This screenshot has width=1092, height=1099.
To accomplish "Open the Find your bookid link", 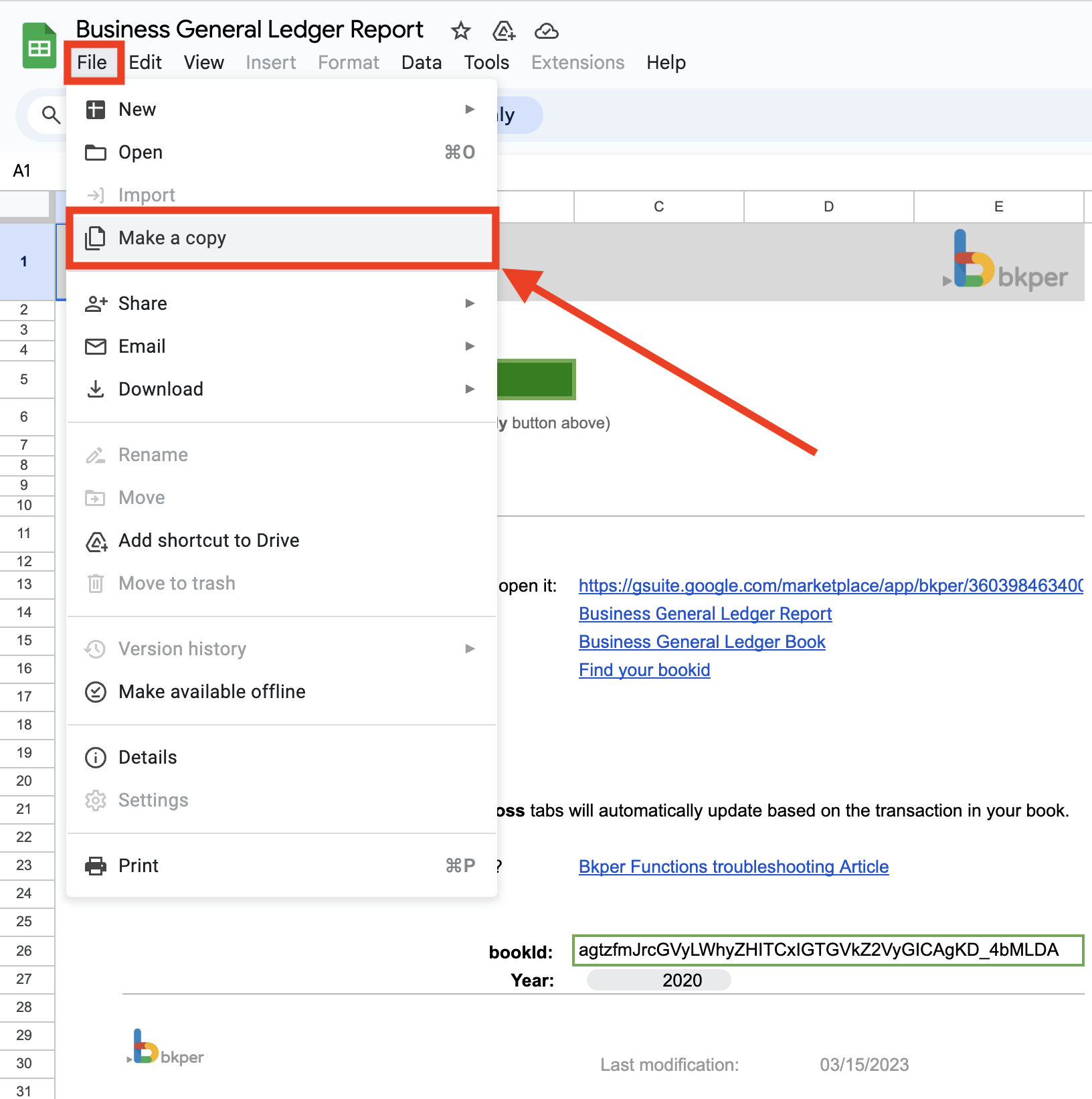I will (644, 669).
